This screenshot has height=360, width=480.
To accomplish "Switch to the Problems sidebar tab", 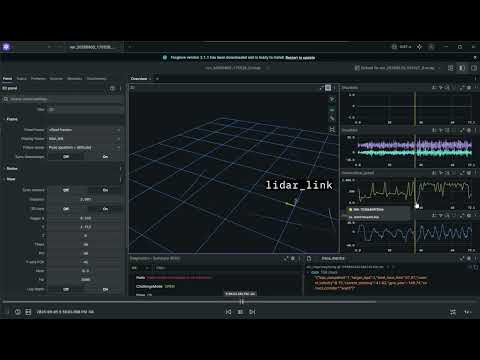I will [x=38, y=79].
